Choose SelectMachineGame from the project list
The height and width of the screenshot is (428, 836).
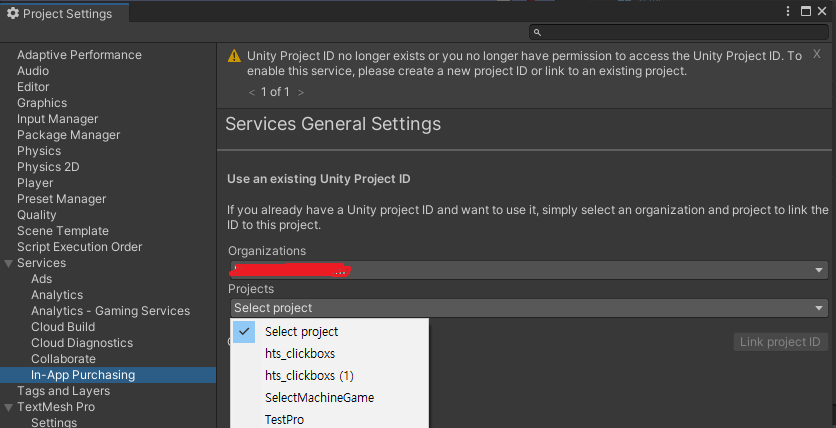[329, 398]
